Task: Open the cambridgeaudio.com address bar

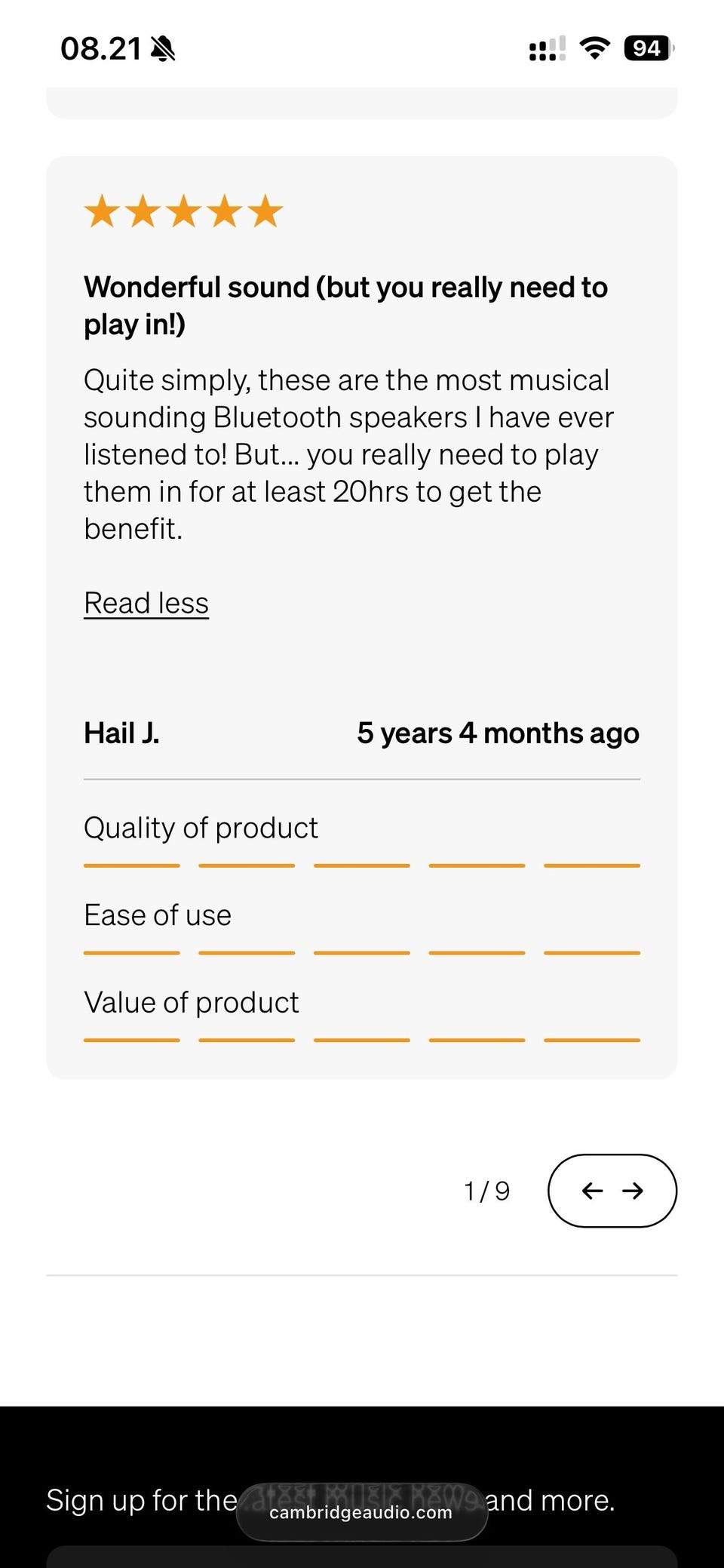Action: coord(361,1512)
